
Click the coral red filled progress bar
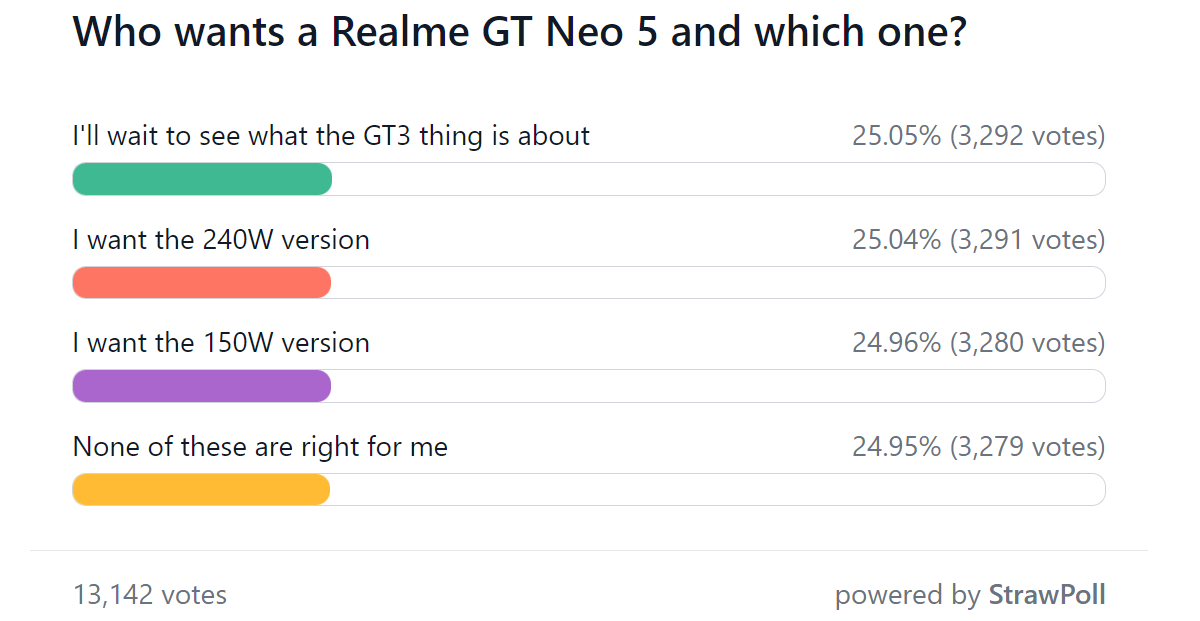coord(202,283)
